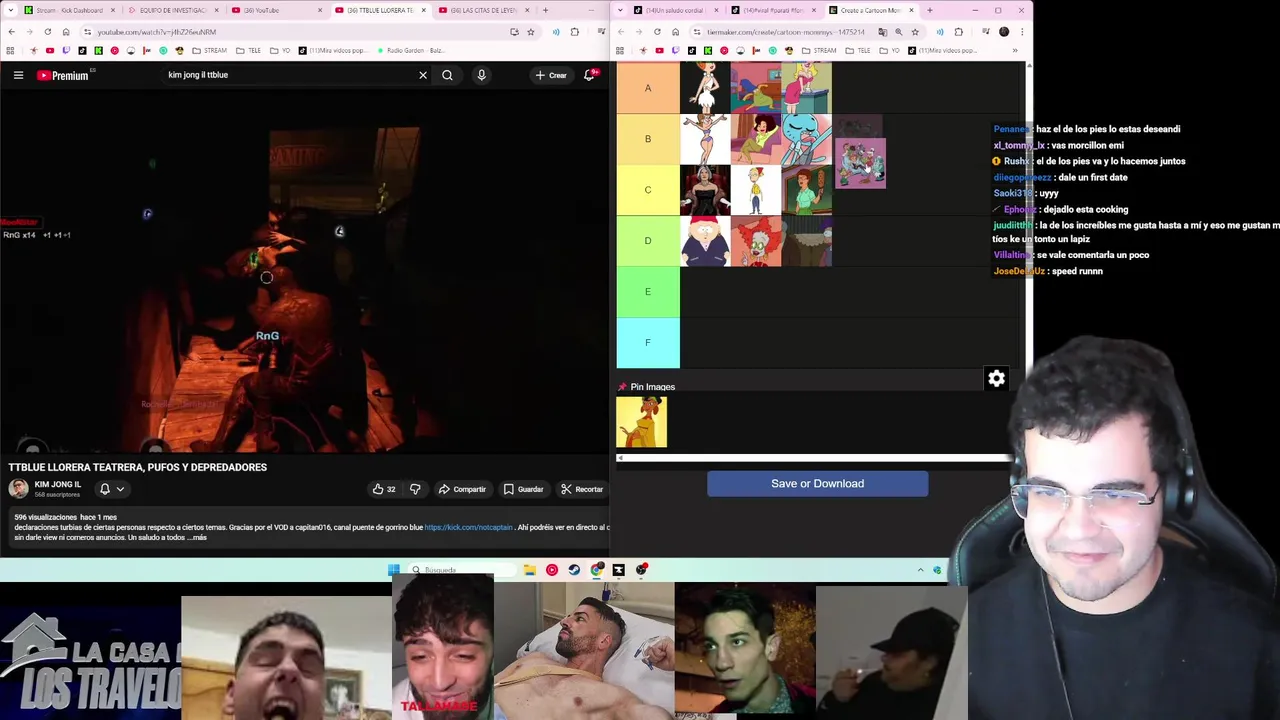
Task: Click the Guardar save button
Action: 523,489
